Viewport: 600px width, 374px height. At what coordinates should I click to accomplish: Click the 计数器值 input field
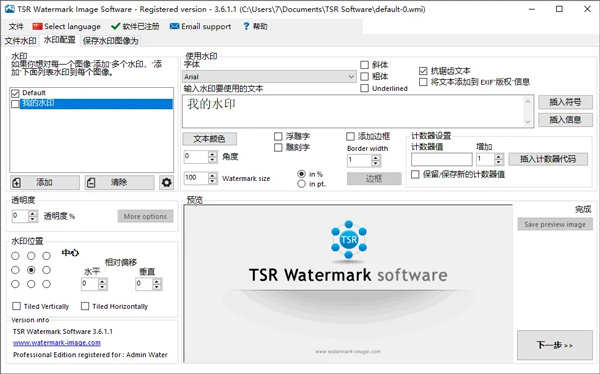[x=442, y=159]
